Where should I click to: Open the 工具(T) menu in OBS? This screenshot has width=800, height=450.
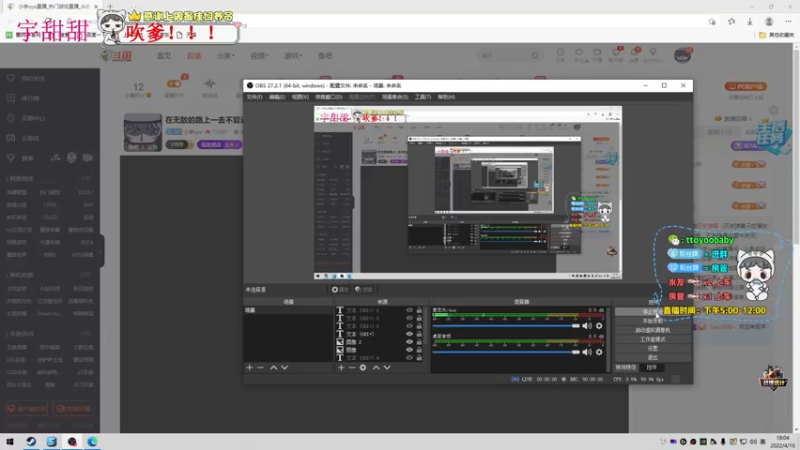[422, 97]
